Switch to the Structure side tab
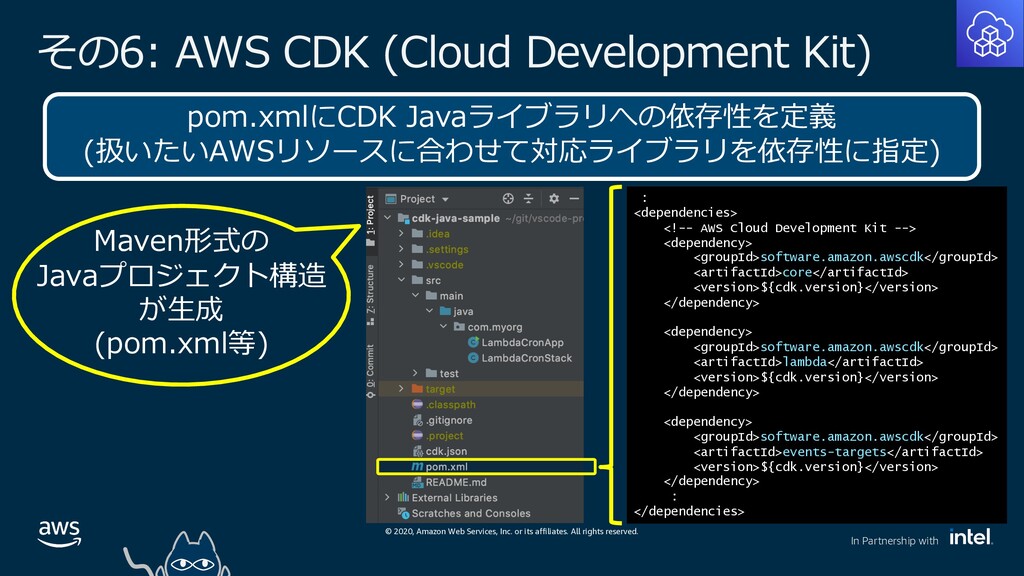The image size is (1024, 576). click(370, 295)
